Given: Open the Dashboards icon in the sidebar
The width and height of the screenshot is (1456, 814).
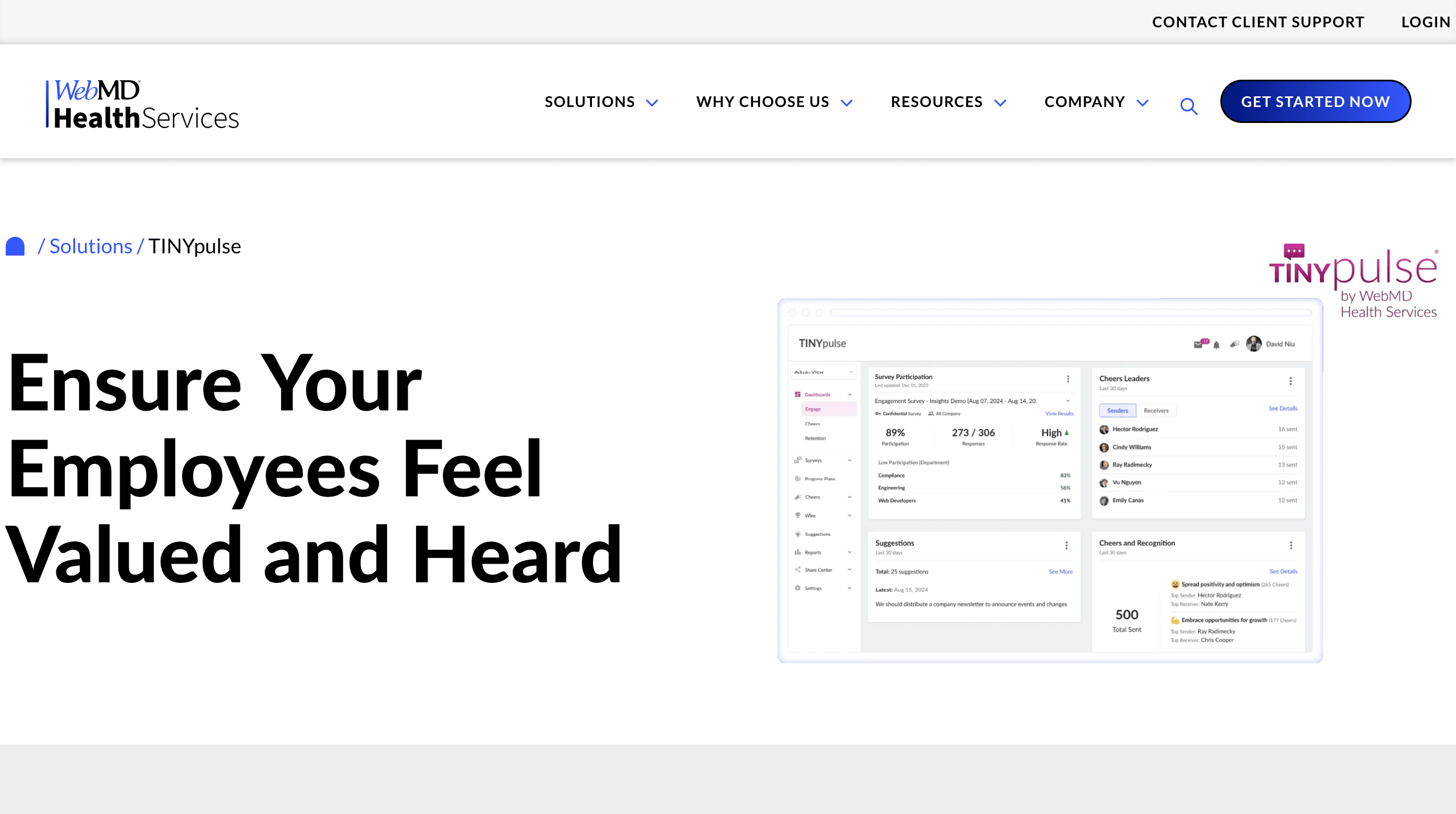Looking at the screenshot, I should [x=797, y=394].
